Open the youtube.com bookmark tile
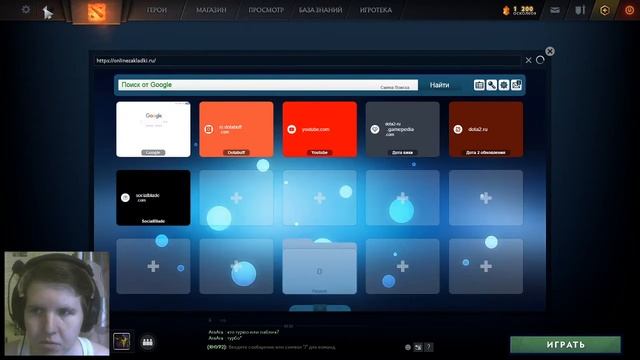The image size is (640, 360). tap(320, 129)
